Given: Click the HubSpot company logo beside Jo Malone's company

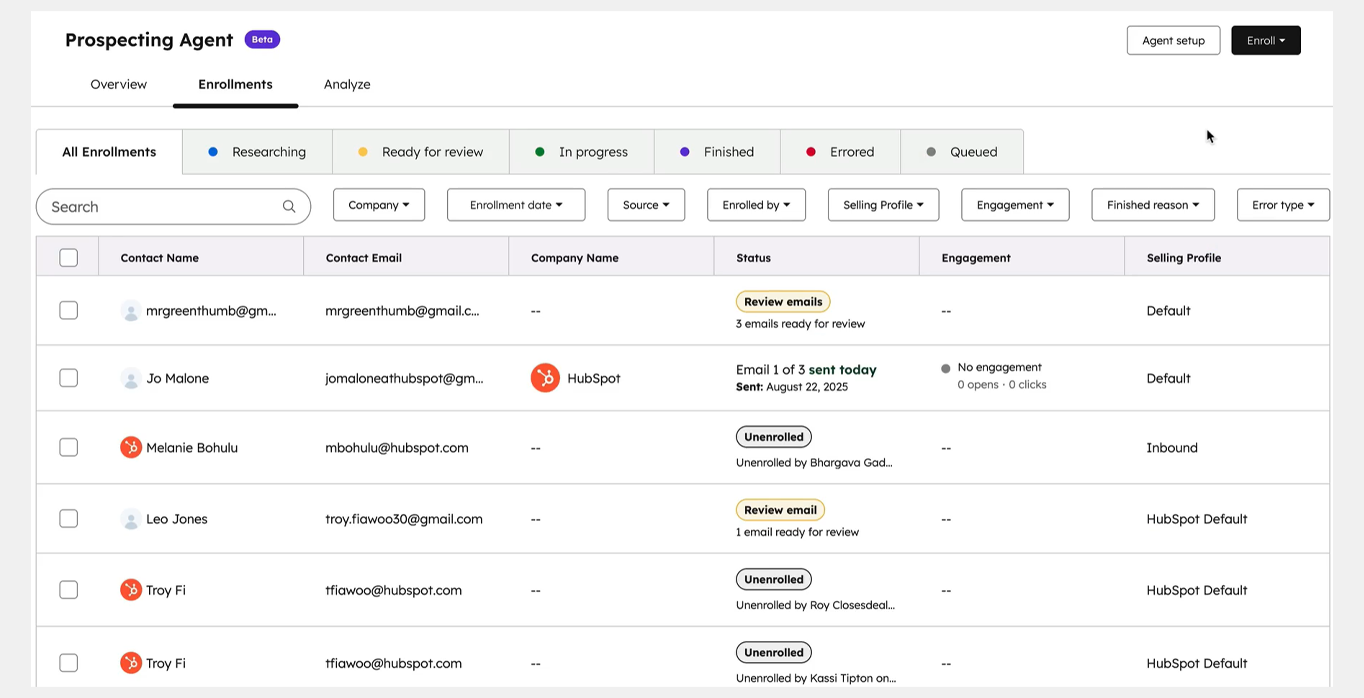Looking at the screenshot, I should (545, 378).
